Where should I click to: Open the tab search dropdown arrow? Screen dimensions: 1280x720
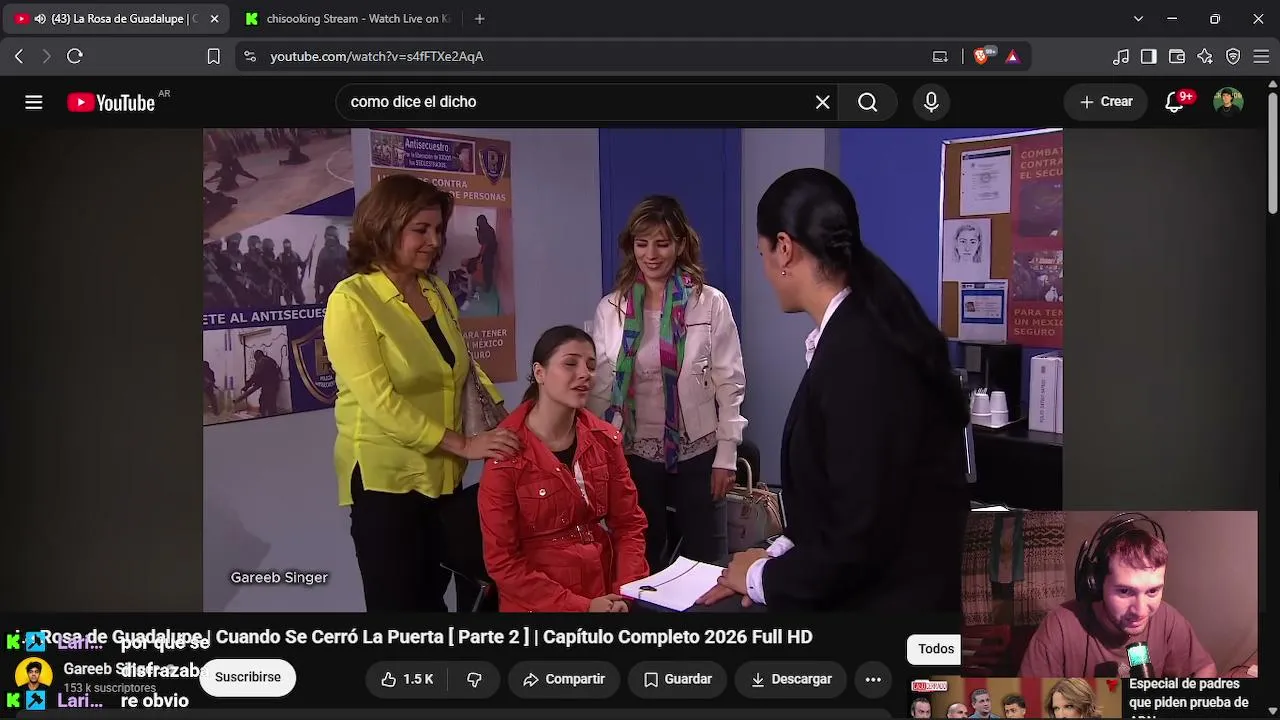[1138, 18]
